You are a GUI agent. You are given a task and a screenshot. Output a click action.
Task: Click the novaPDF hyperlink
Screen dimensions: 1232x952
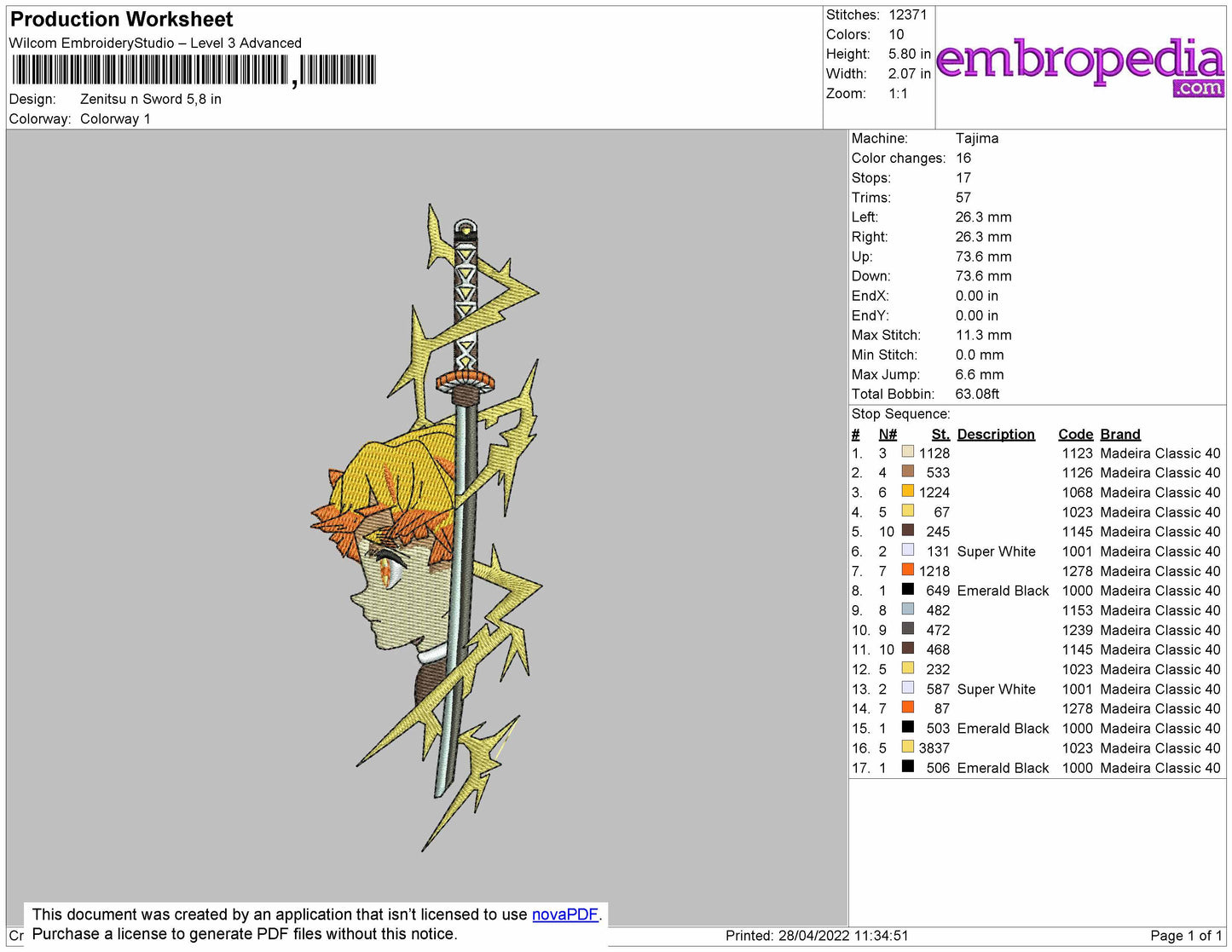tap(564, 914)
